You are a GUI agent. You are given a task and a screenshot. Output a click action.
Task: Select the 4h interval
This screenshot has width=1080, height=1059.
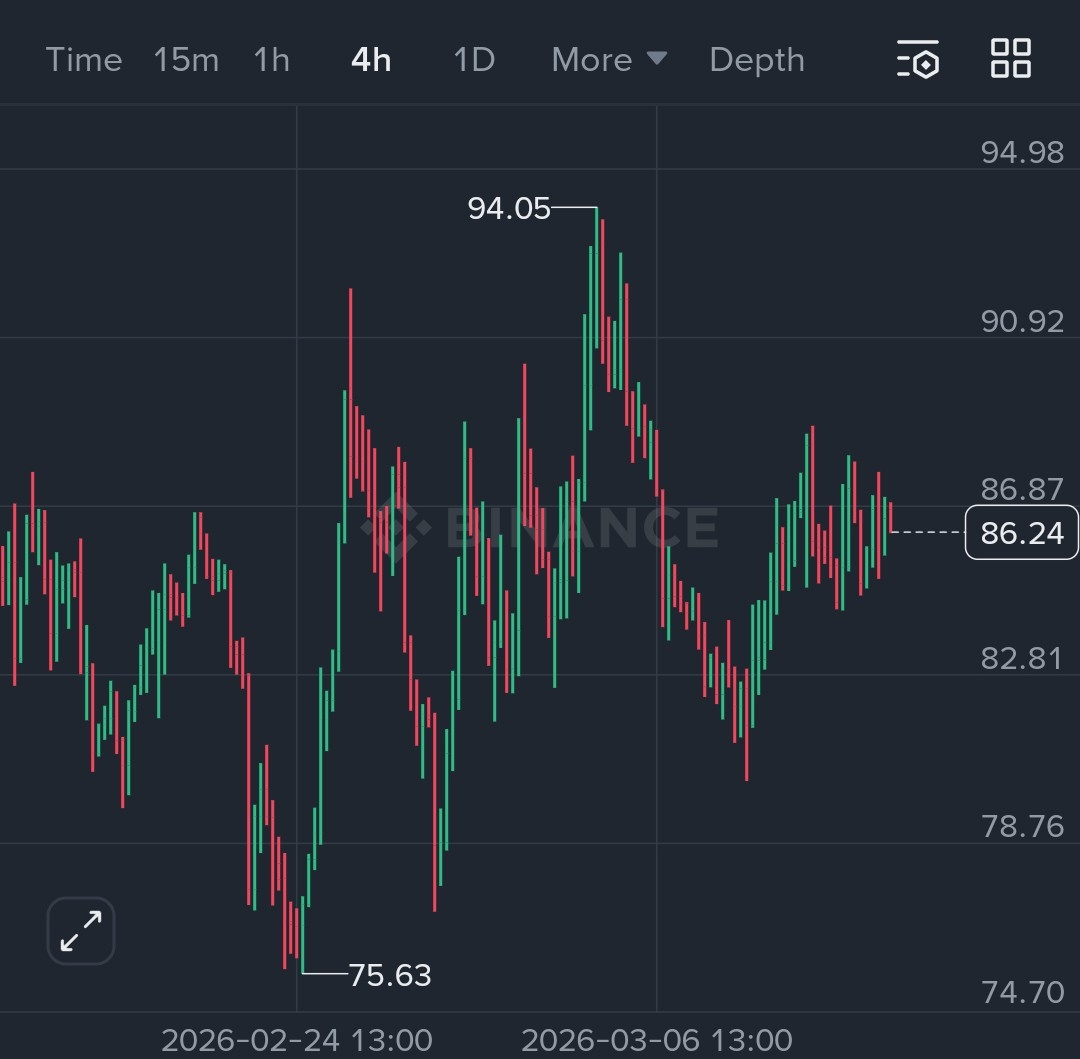(x=371, y=60)
